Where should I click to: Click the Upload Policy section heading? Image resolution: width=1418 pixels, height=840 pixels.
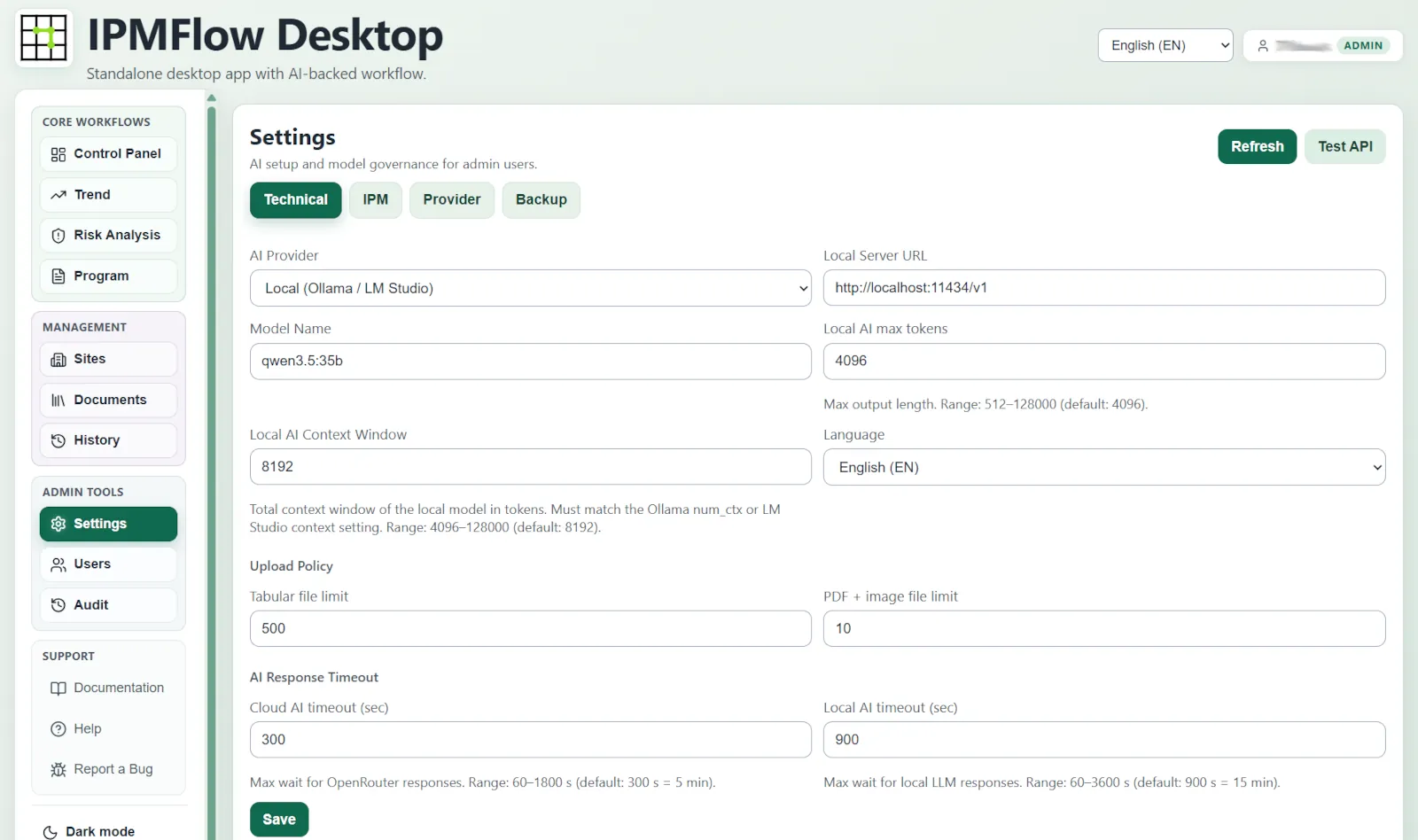292,566
